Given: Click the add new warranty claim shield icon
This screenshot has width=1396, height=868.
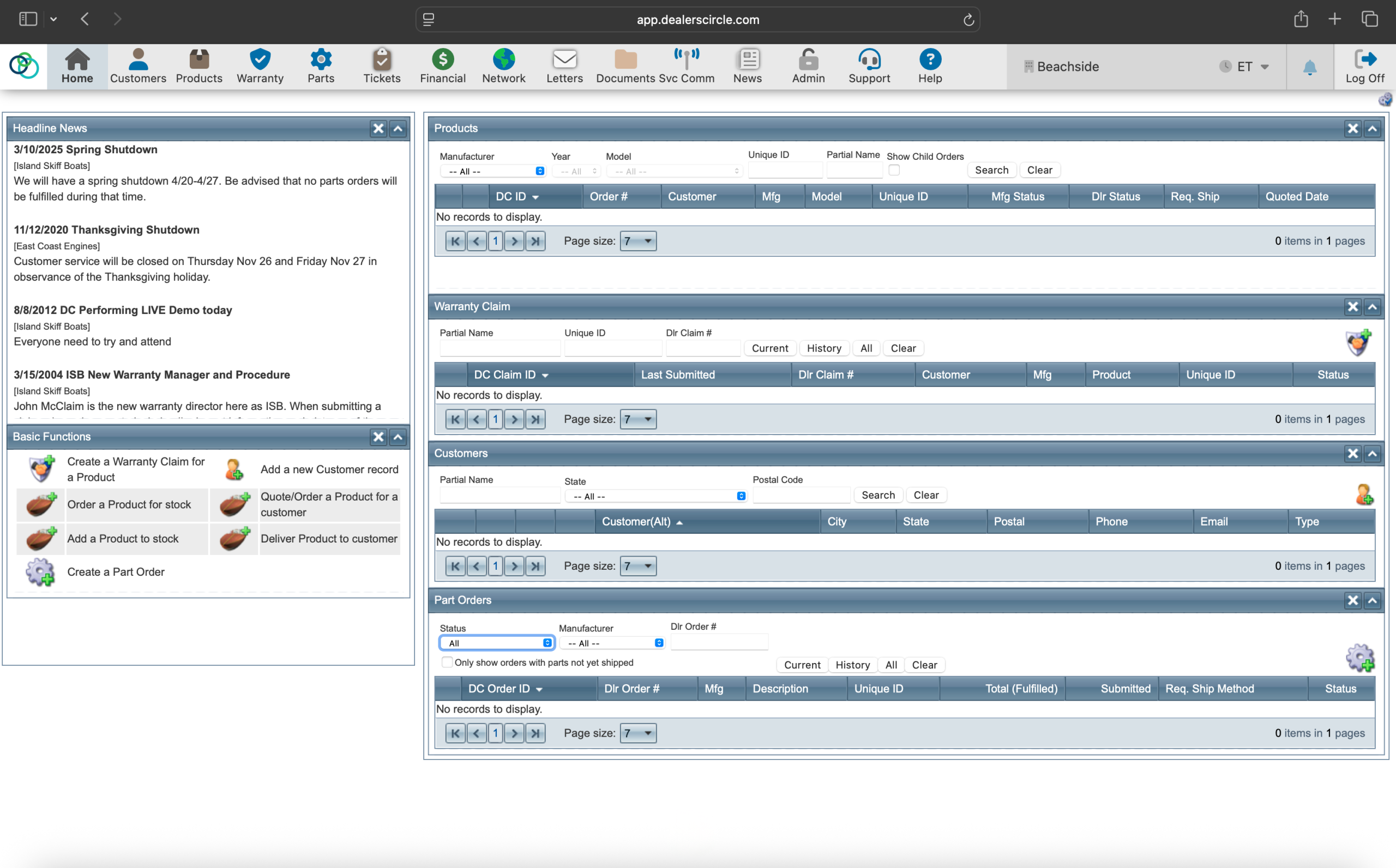Looking at the screenshot, I should [1358, 343].
